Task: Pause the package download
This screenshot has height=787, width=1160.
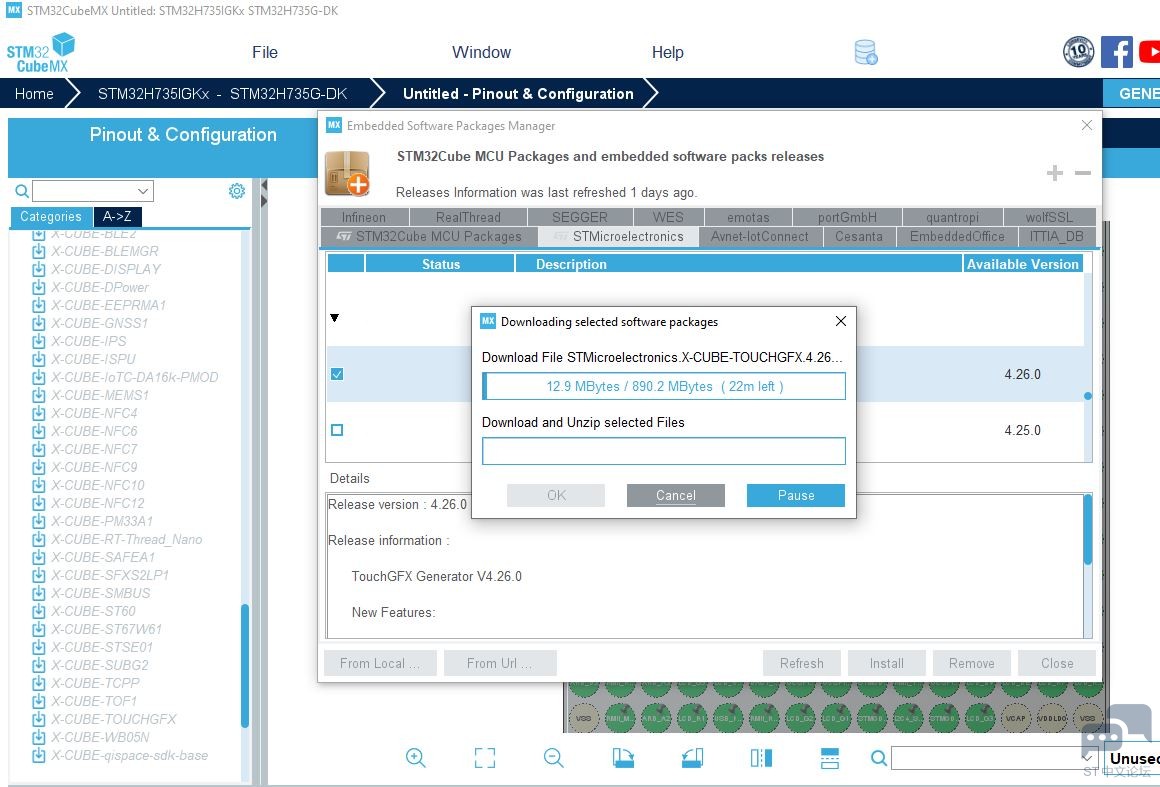Action: coord(795,495)
